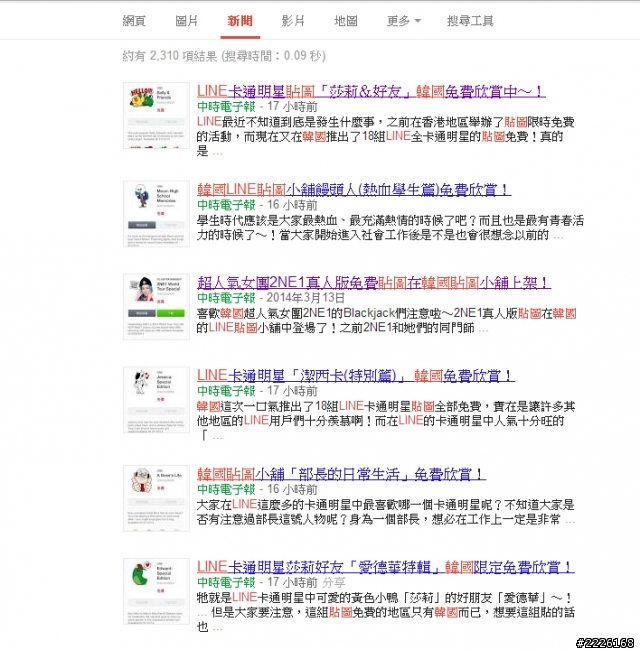Click 中時電子報 source under 饅頭人 headline
The height and width of the screenshot is (651, 640).
(x=226, y=205)
